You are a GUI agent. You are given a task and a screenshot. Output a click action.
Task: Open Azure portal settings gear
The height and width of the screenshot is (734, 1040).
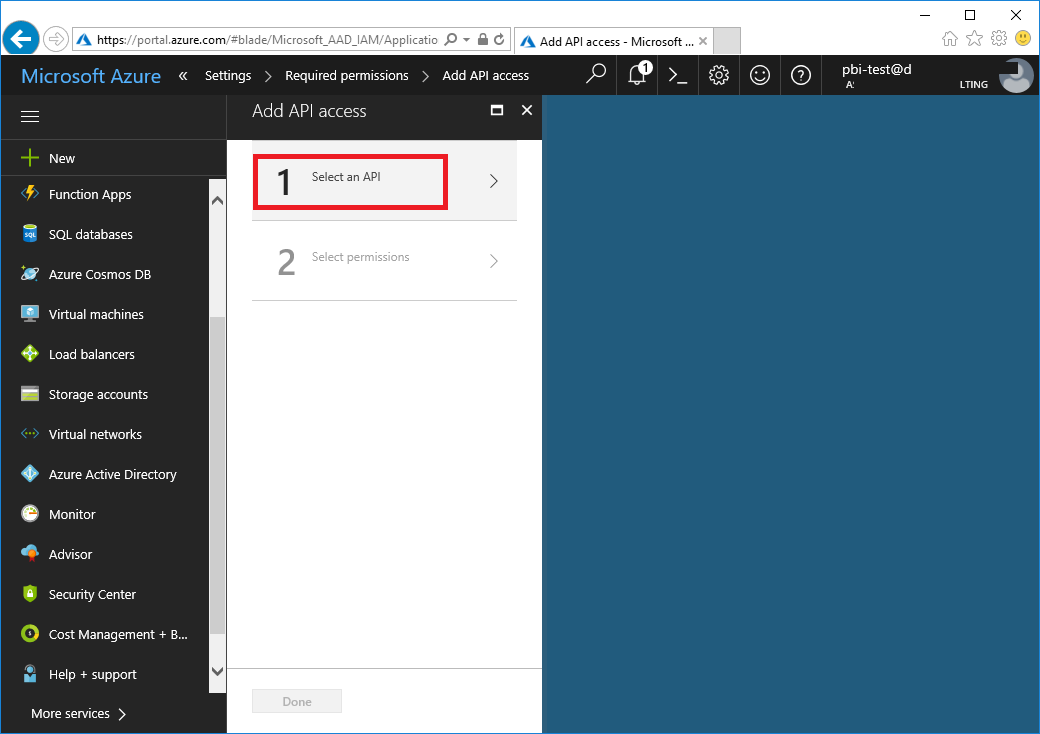[719, 75]
